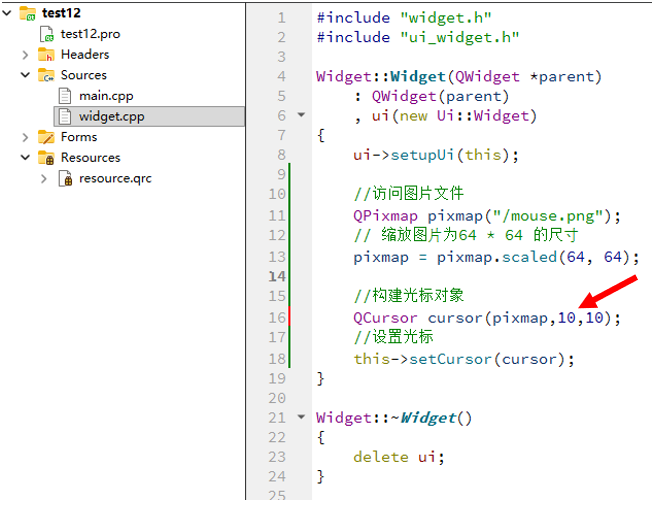Click the Widget::Widget constructor name
This screenshot has width=655, height=506.
click(x=418, y=76)
